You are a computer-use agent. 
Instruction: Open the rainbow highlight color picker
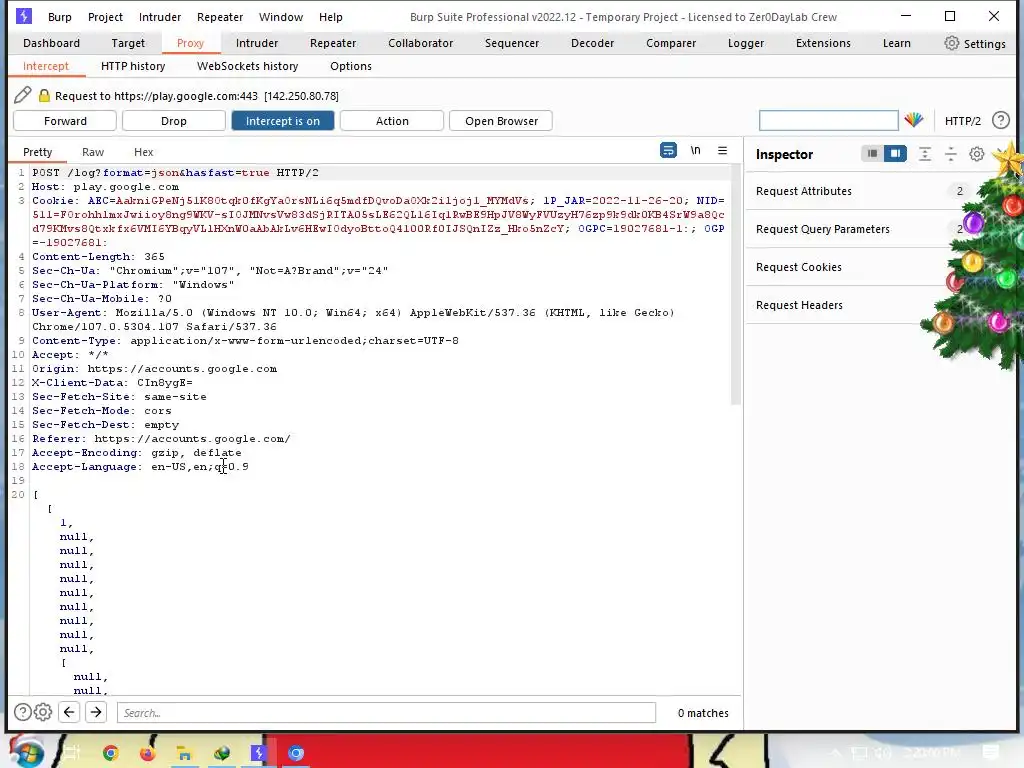pos(914,120)
